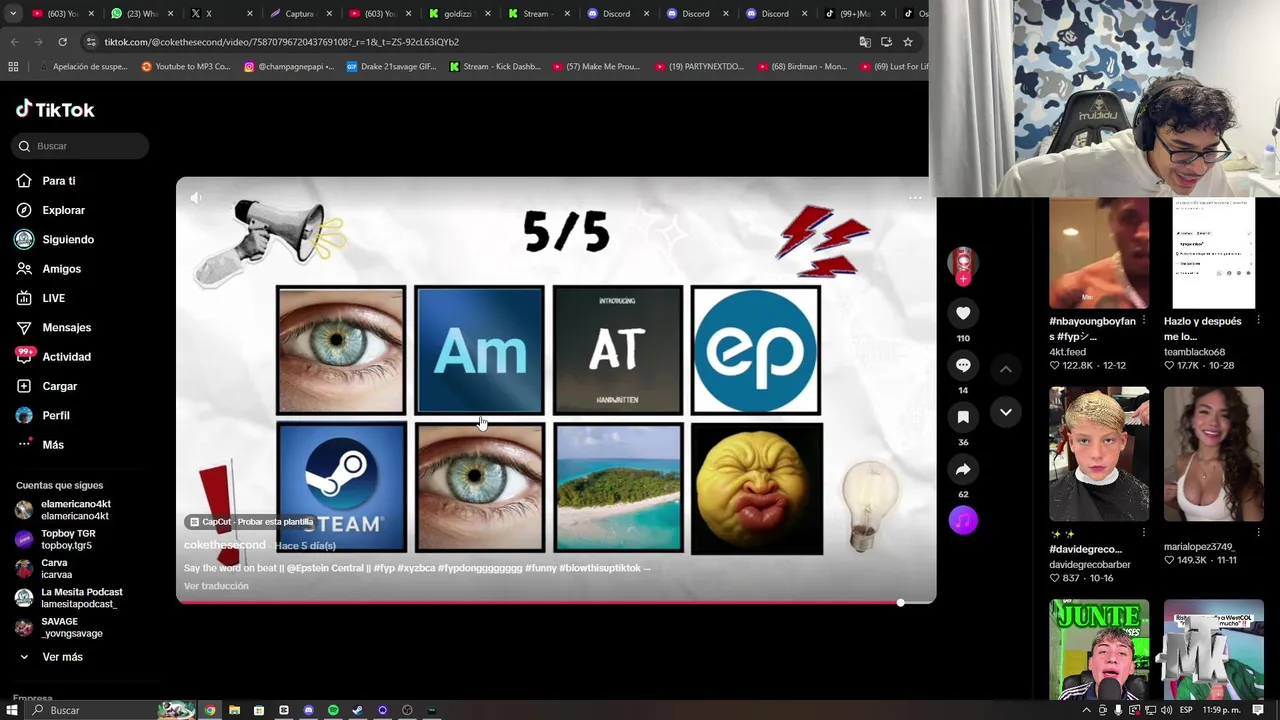Open the comments on the video
The image size is (1280, 720).
tap(963, 365)
